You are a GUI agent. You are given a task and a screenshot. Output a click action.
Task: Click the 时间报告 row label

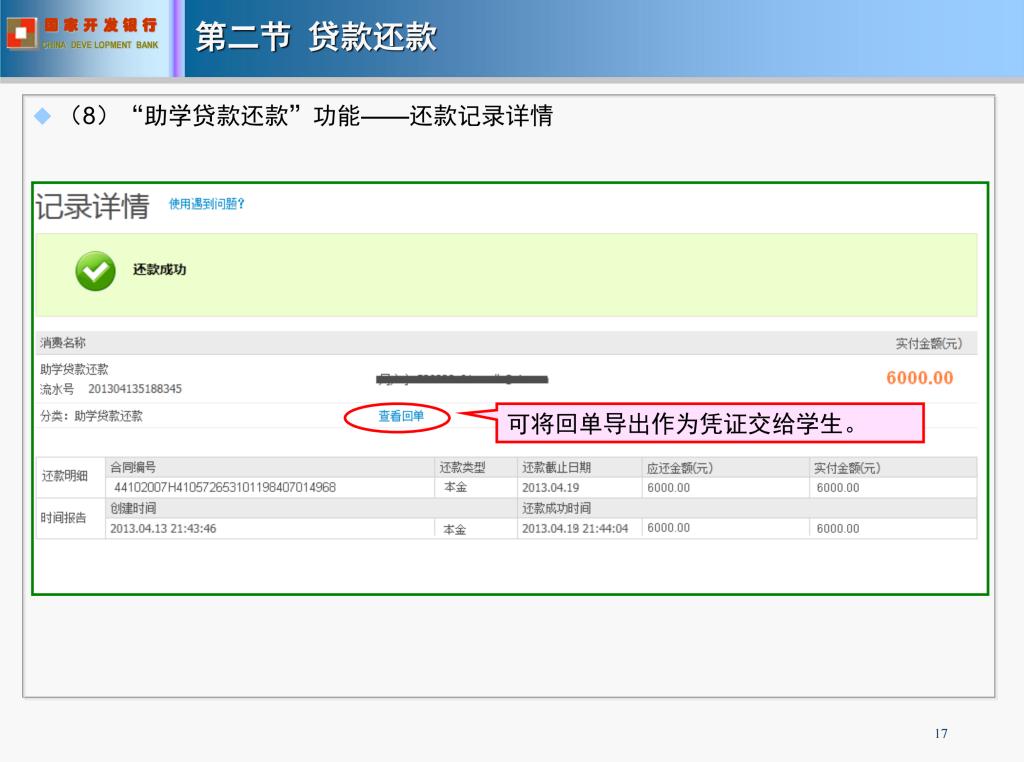[64, 518]
